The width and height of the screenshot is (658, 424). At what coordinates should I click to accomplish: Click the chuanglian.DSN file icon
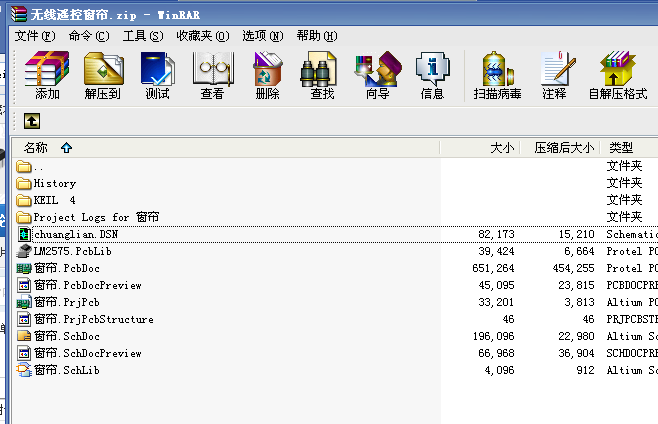click(24, 234)
